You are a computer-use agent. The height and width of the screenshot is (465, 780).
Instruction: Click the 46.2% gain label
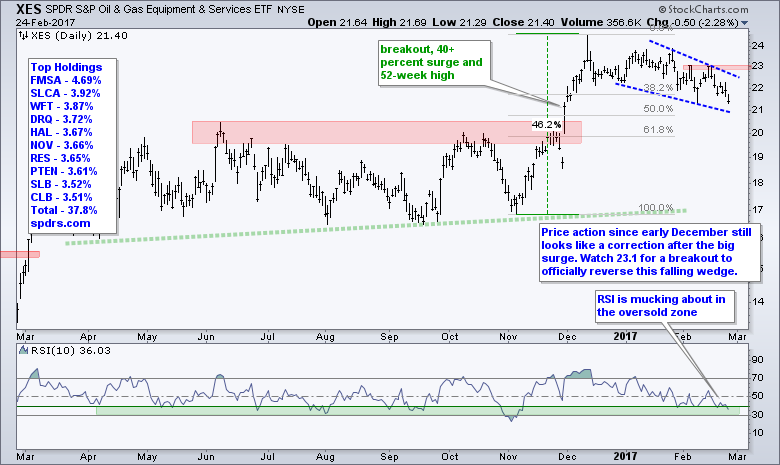[546, 124]
